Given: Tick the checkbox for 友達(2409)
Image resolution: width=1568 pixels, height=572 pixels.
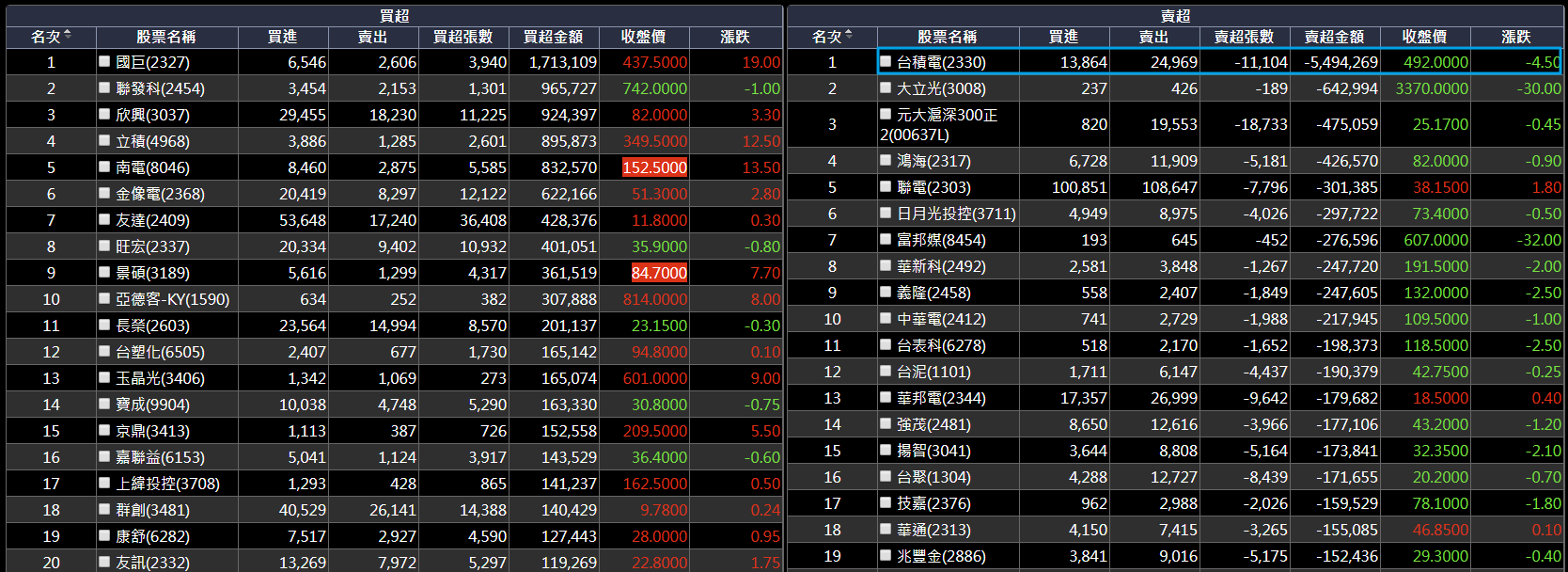Looking at the screenshot, I should coord(105,219).
